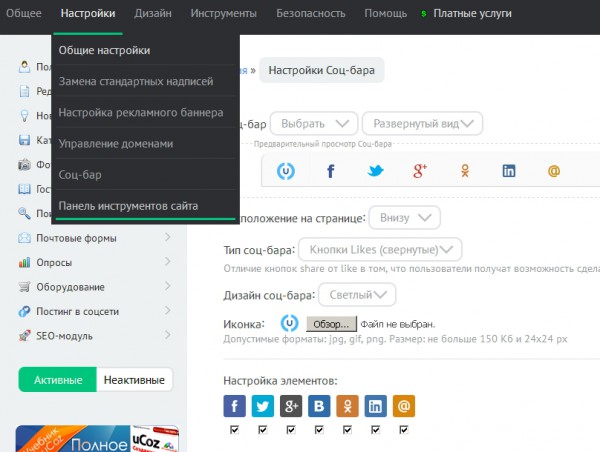Open the Инструменты top menu
Image resolution: width=600 pixels, height=452 pixels.
[223, 13]
